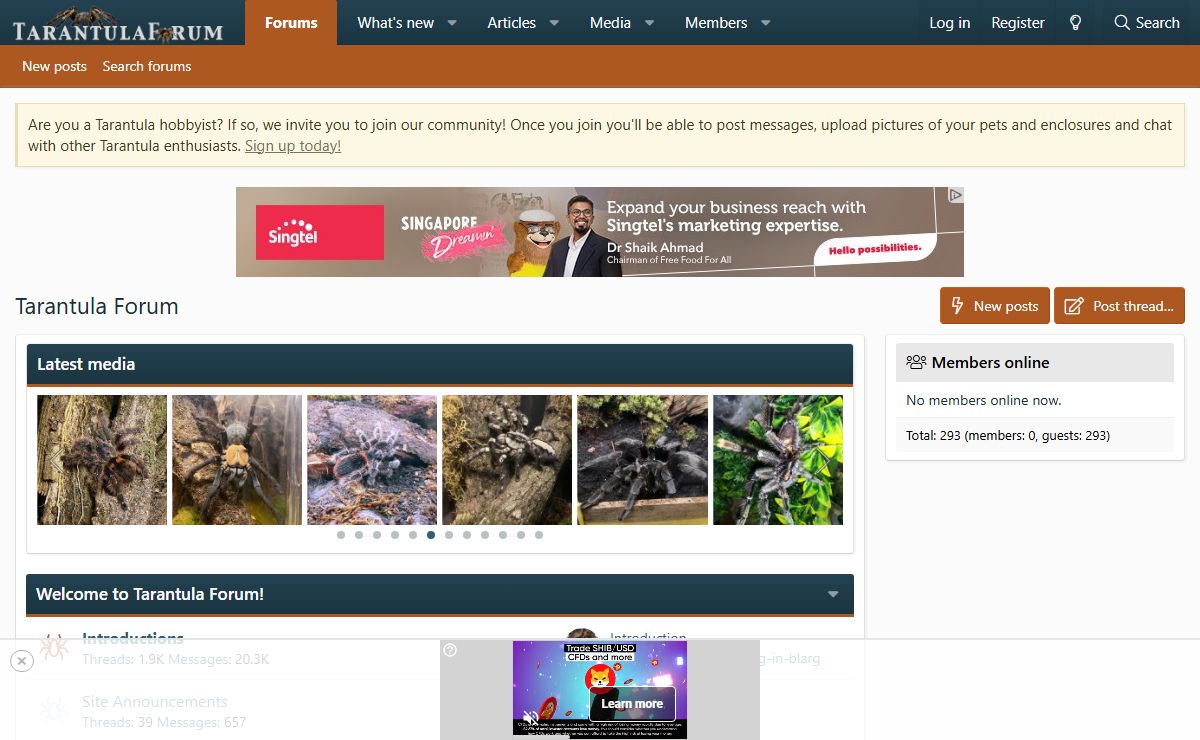The height and width of the screenshot is (740, 1200).
Task: Open the Media menu item
Action: 610,23
